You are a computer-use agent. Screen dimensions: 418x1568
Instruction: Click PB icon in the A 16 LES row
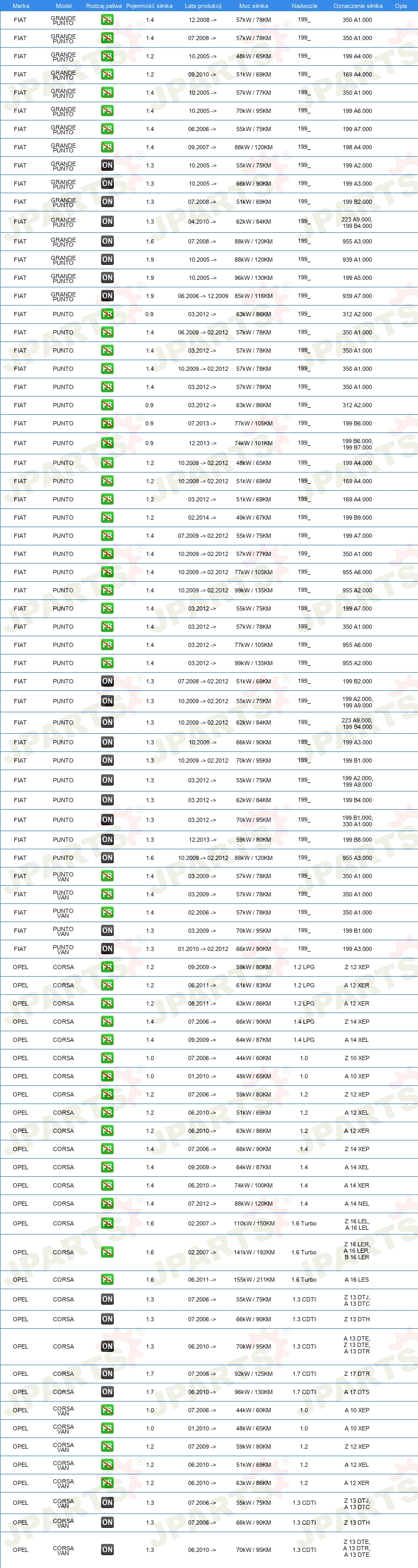coord(107,1280)
